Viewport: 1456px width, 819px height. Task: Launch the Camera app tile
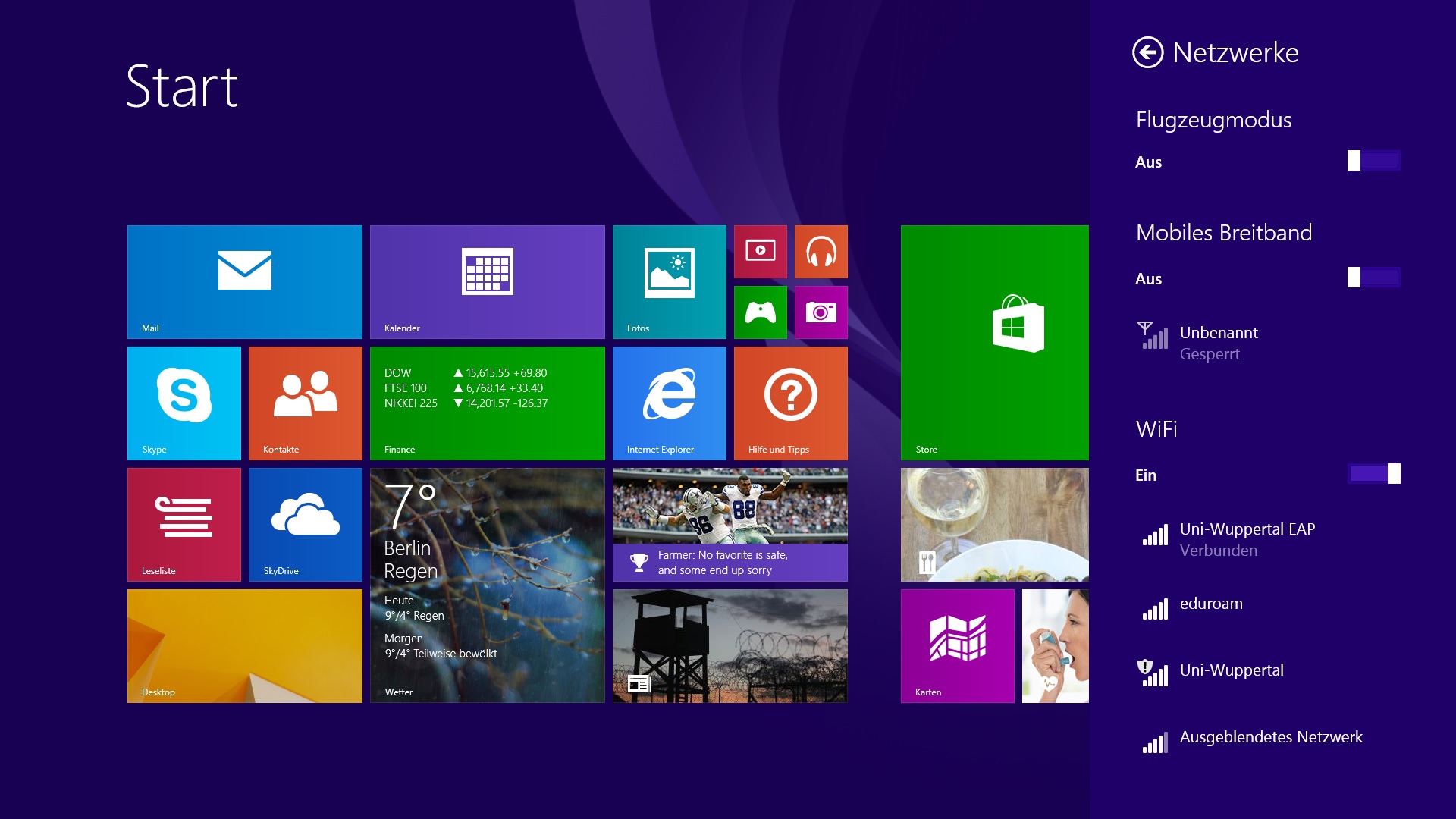[821, 312]
